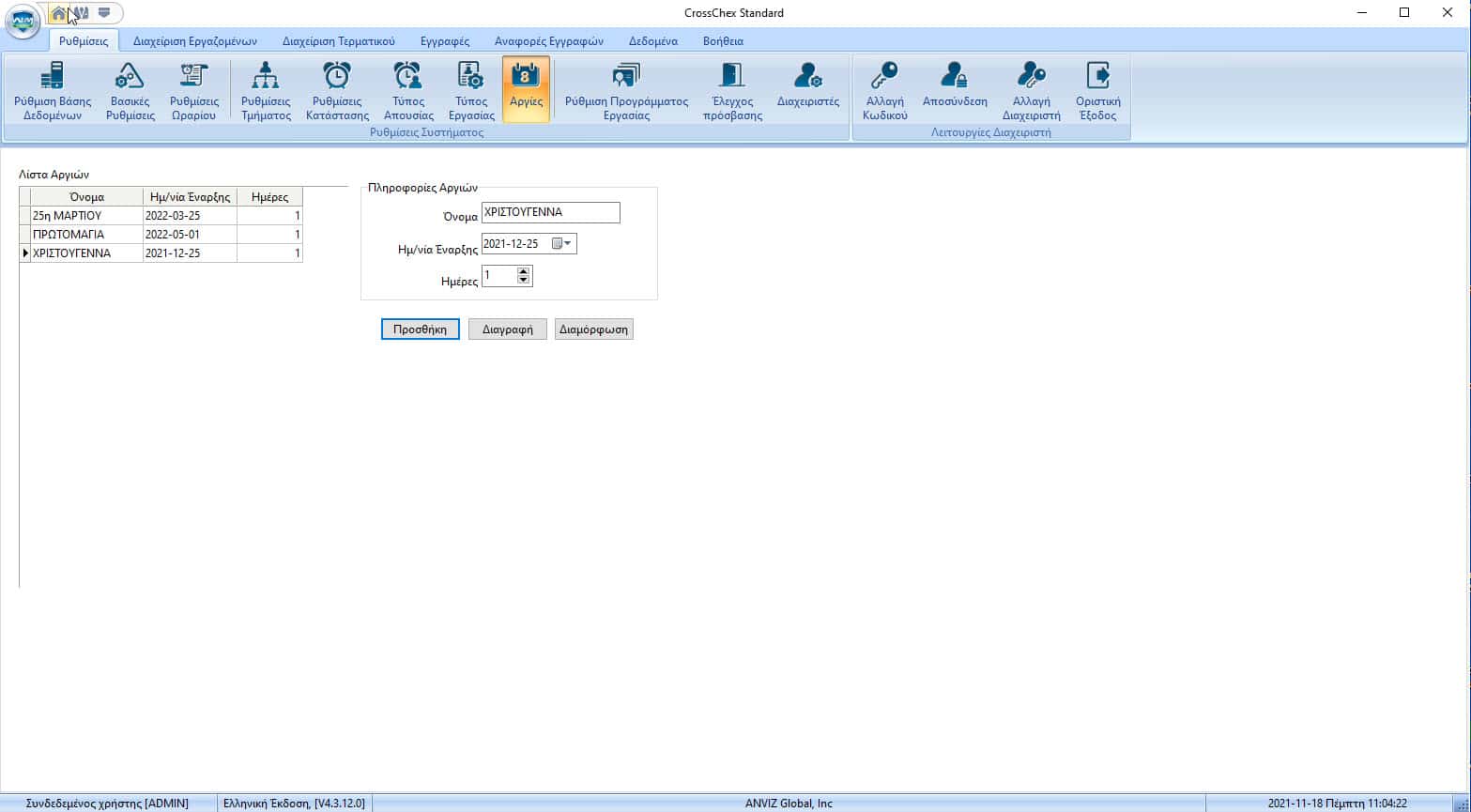1471x812 pixels.
Task: Increase the Ημέρες days spinner value
Action: click(x=524, y=271)
